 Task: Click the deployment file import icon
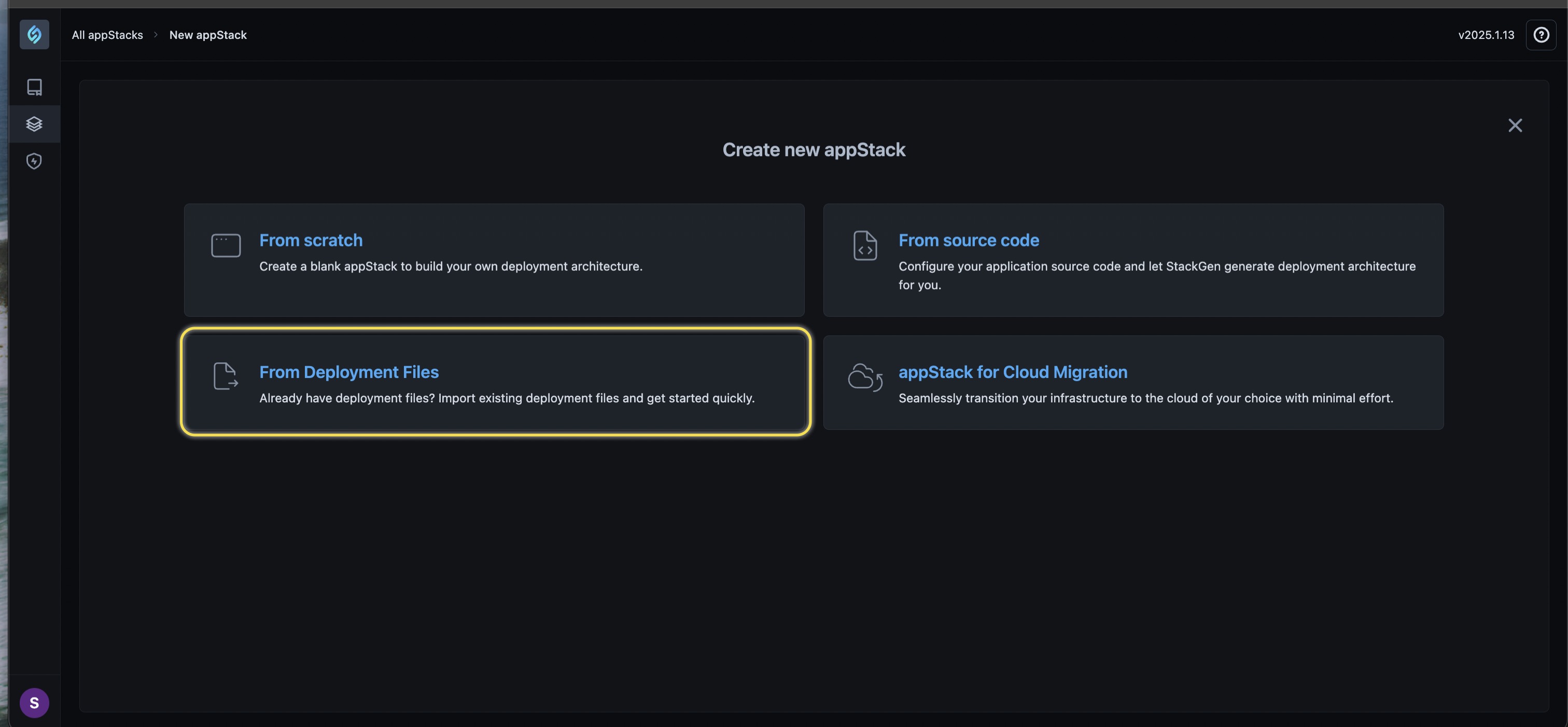pyautogui.click(x=226, y=376)
